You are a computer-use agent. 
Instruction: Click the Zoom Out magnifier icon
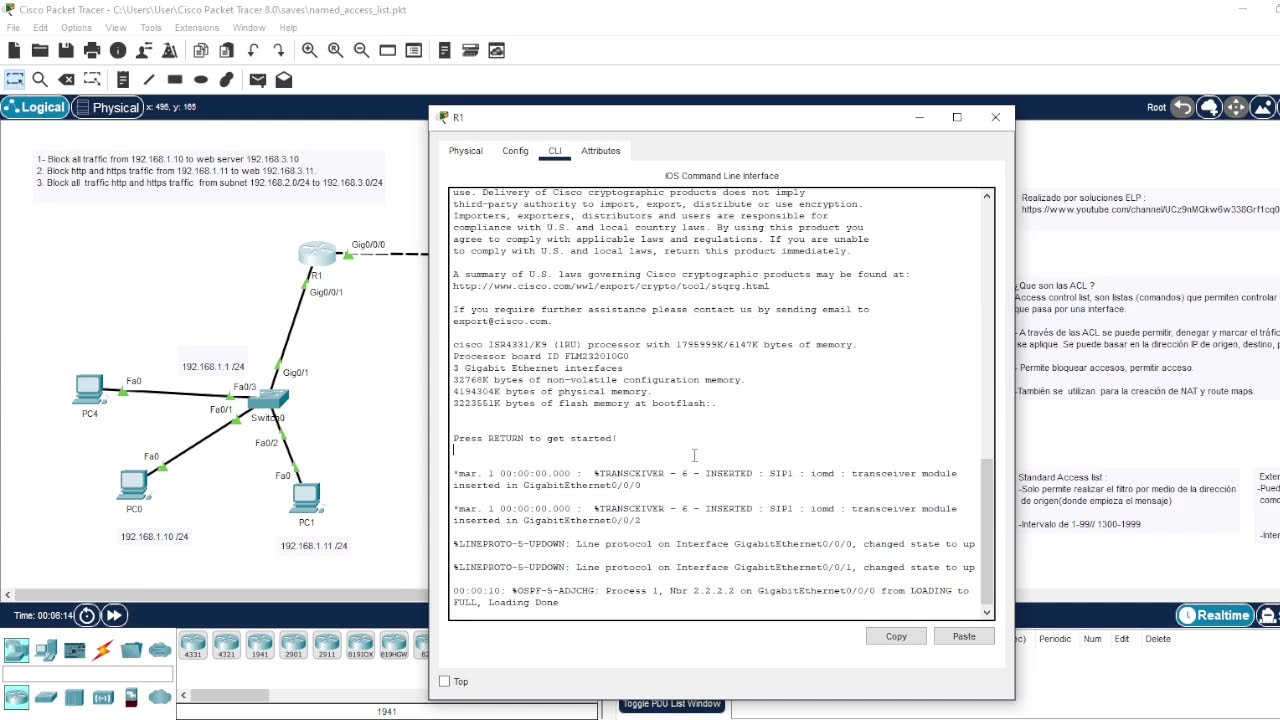point(362,50)
